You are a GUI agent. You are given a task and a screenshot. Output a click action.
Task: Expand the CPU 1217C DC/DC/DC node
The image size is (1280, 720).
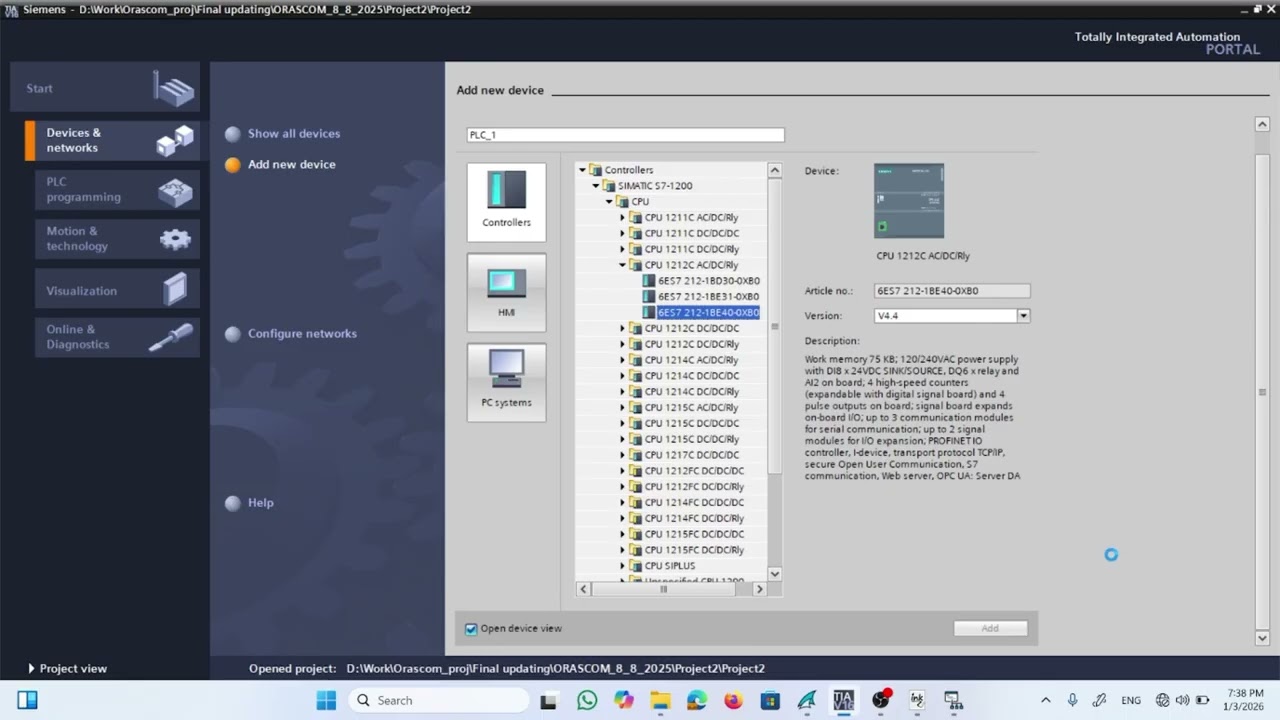coord(622,455)
